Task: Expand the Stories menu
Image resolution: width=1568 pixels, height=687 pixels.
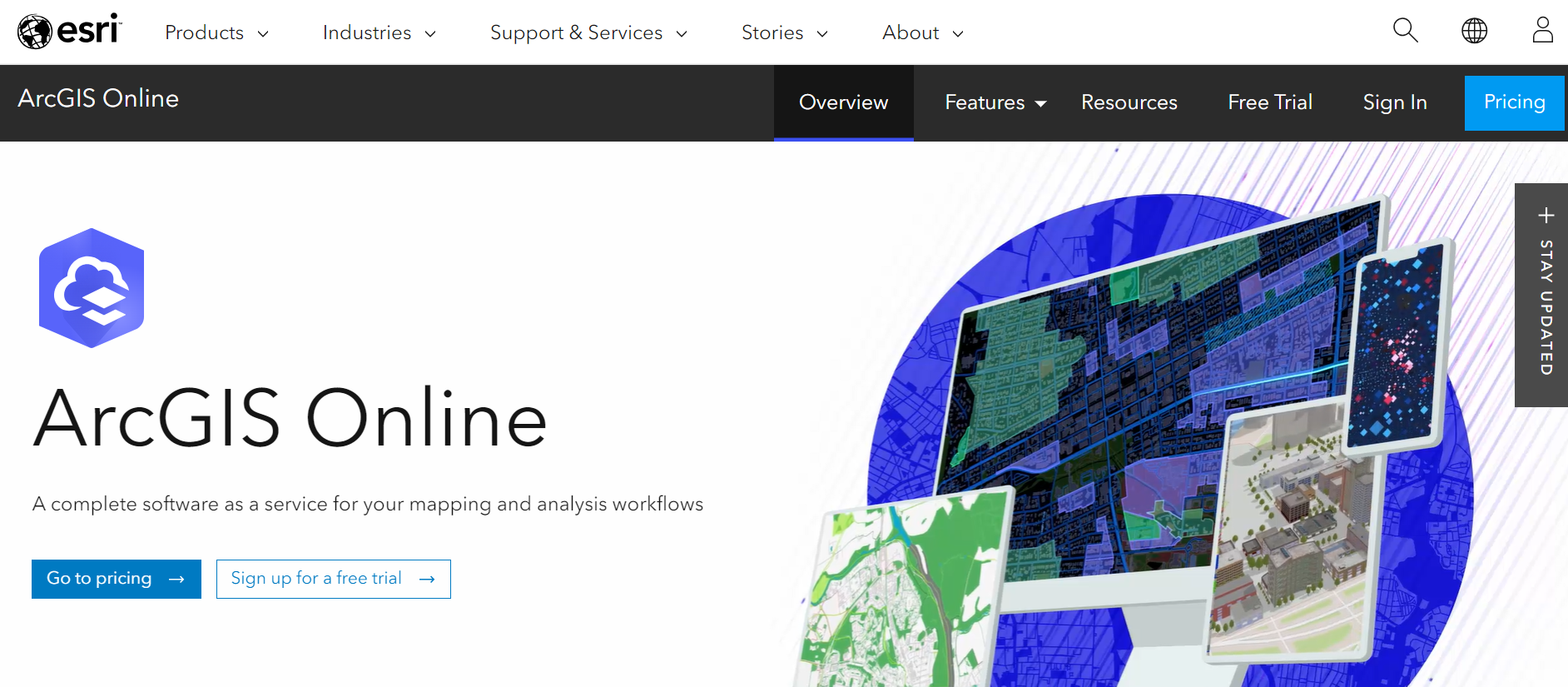Action: (784, 33)
